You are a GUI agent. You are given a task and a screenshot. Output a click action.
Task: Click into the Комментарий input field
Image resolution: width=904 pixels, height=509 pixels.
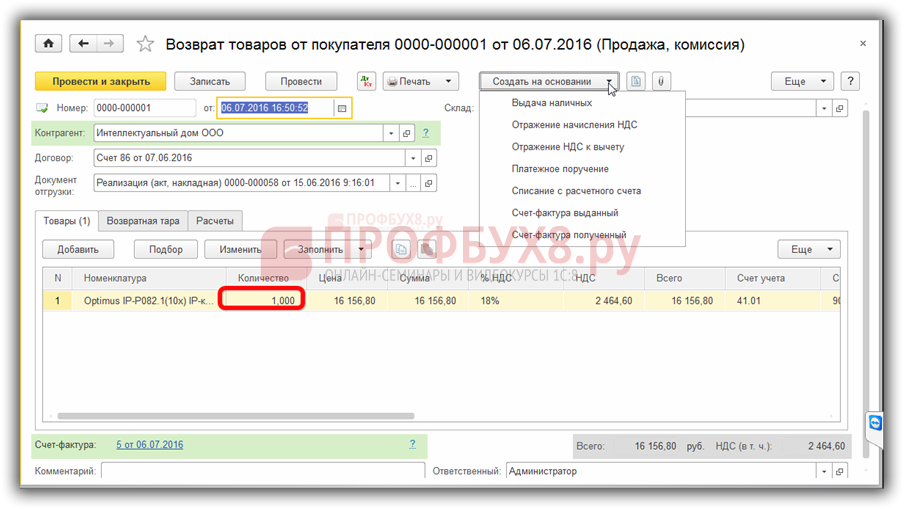262,471
